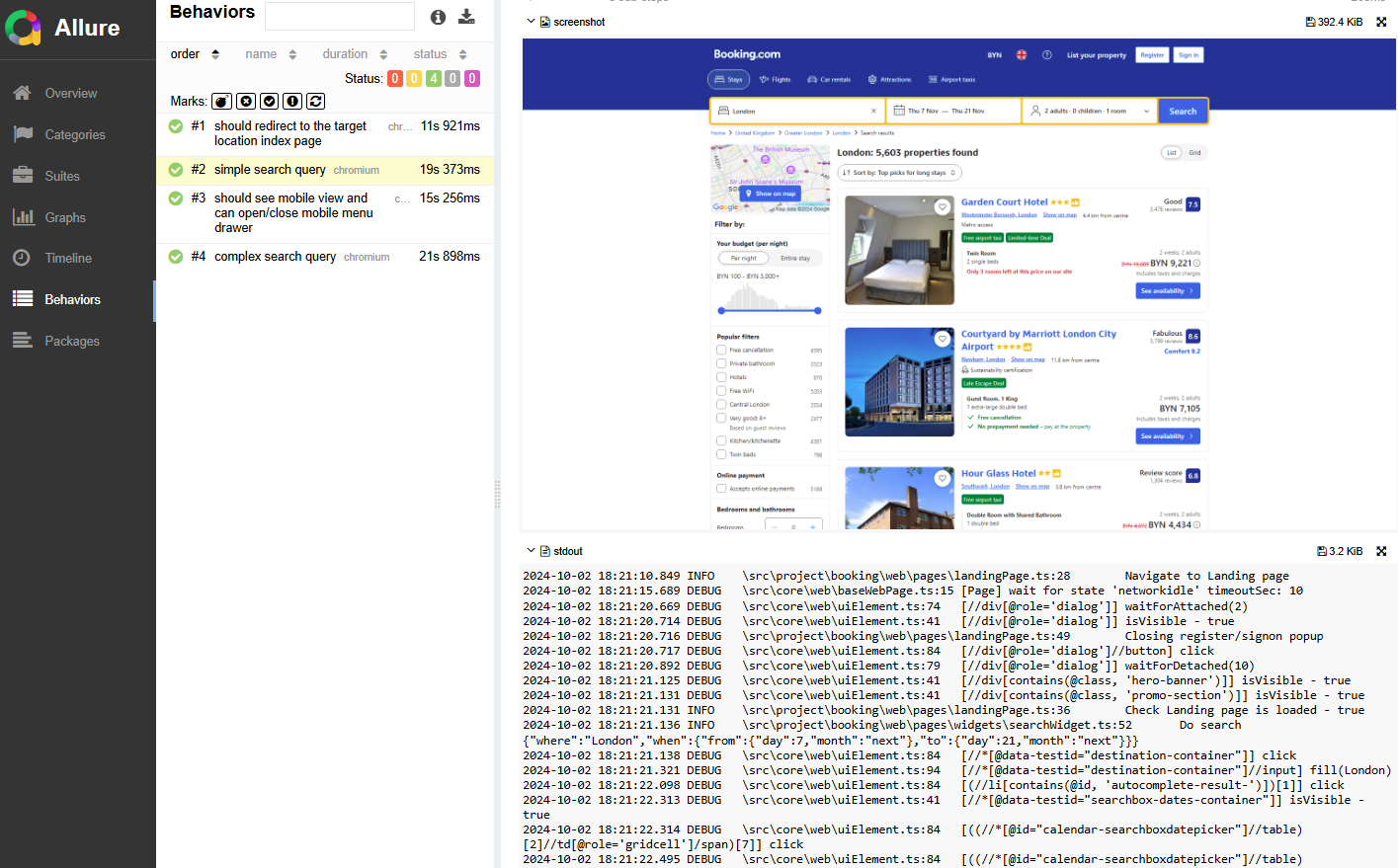Click the panel splitter drag handle
Image resolution: width=1398 pixels, height=868 pixels.
click(497, 494)
